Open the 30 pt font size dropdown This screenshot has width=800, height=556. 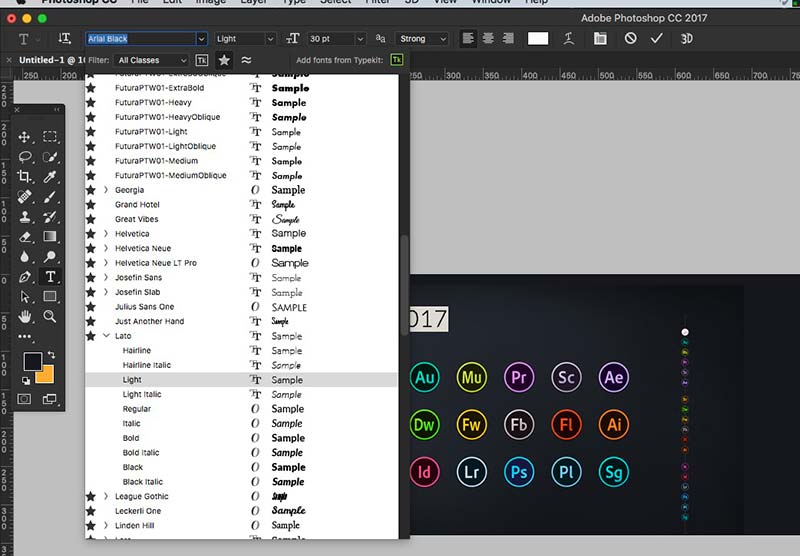tap(360, 39)
